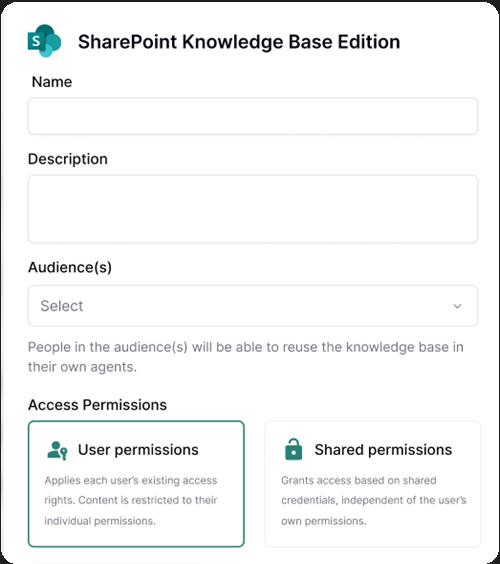Screen dimensions: 500x564
Task: Click the 'User permissions' heading text
Action: point(138,450)
